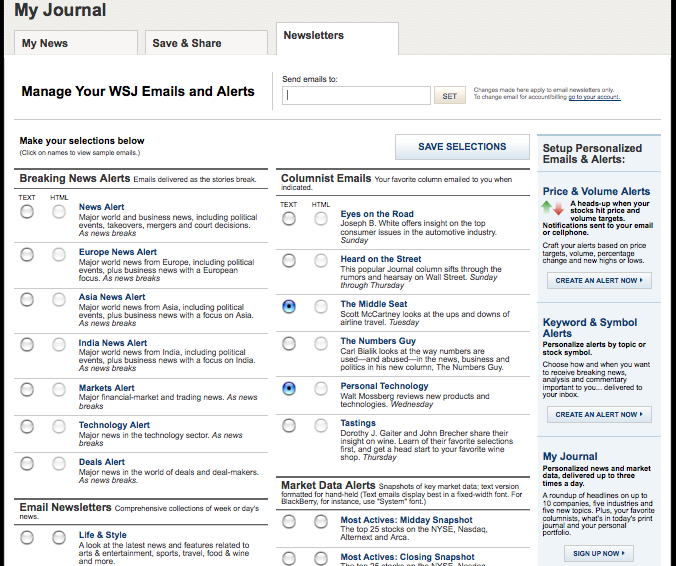676x566 pixels.
Task: Select HTML radio for Life & Style
Action: pyautogui.click(x=59, y=537)
